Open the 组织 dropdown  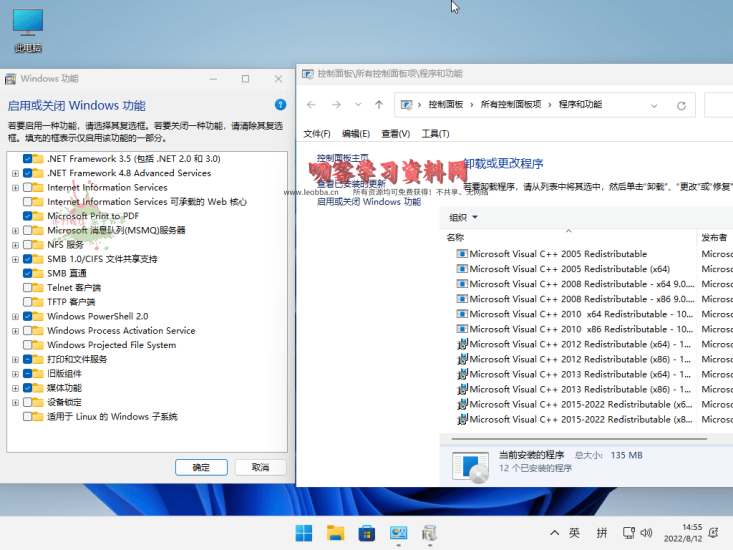pos(463,217)
